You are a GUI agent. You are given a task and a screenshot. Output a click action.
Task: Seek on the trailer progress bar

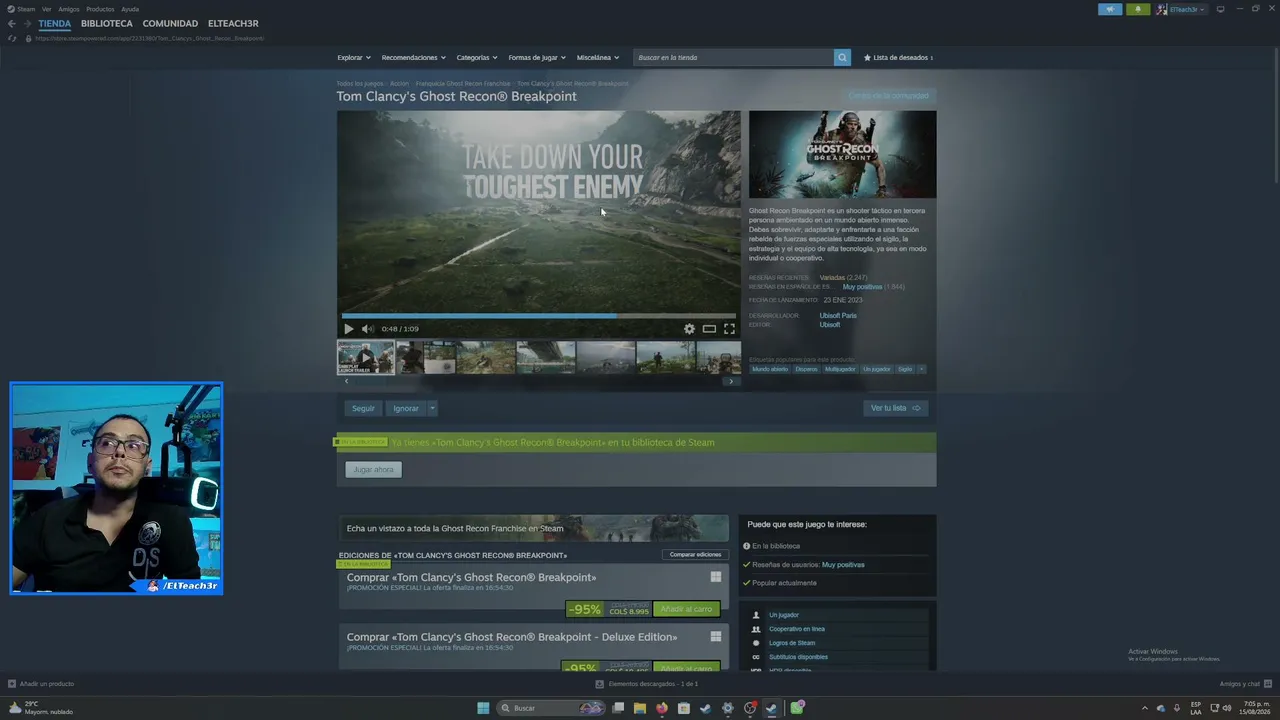[x=539, y=315]
